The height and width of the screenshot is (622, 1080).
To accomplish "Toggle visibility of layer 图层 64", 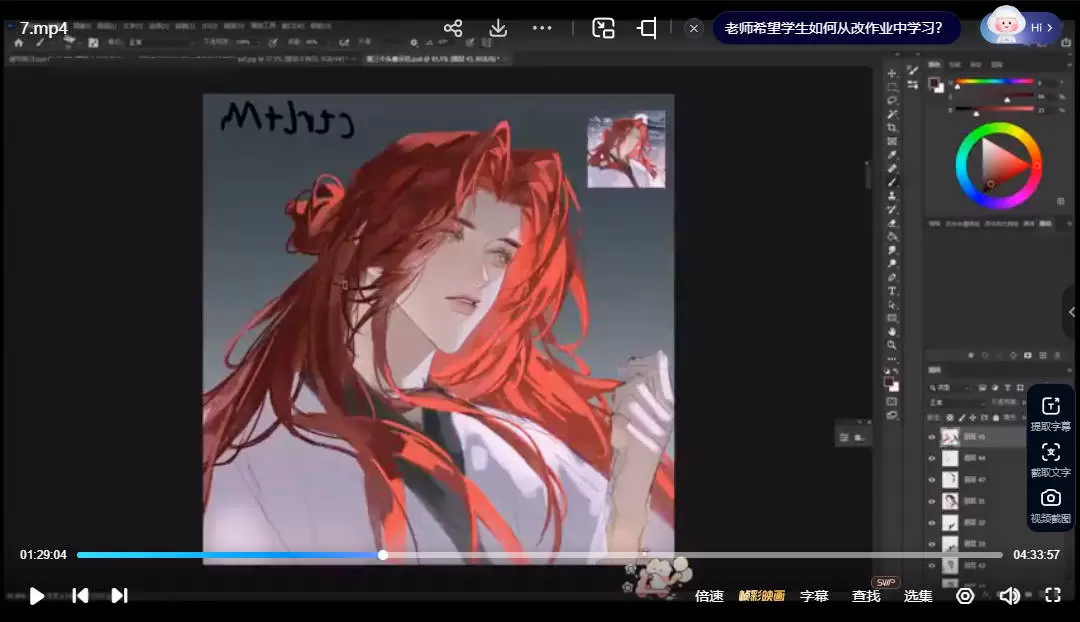I will point(933,458).
